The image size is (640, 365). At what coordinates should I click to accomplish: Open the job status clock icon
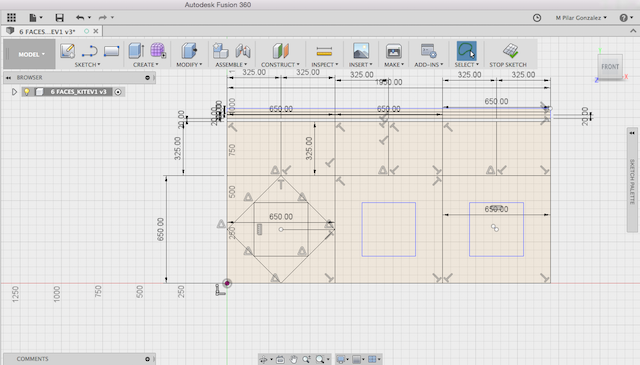(x=537, y=18)
